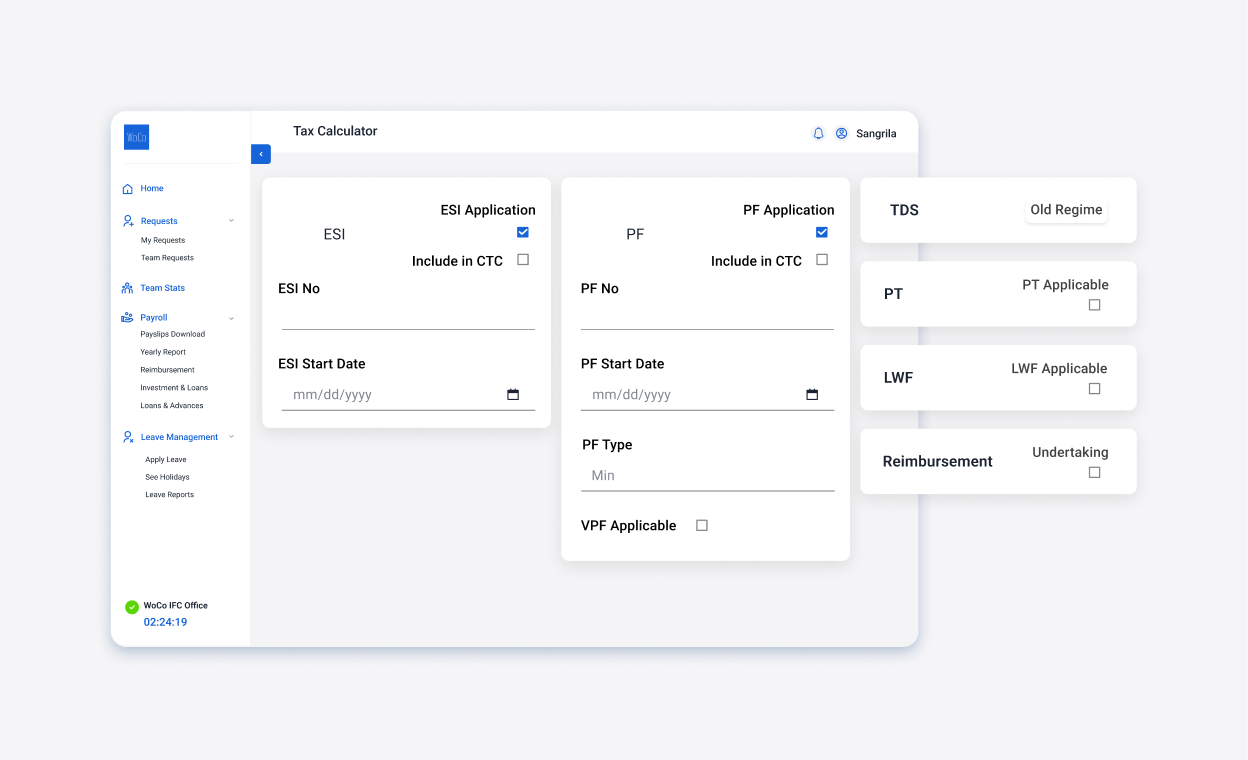Image resolution: width=1248 pixels, height=760 pixels.
Task: Open the Leave Management menu item
Action: coord(179,437)
